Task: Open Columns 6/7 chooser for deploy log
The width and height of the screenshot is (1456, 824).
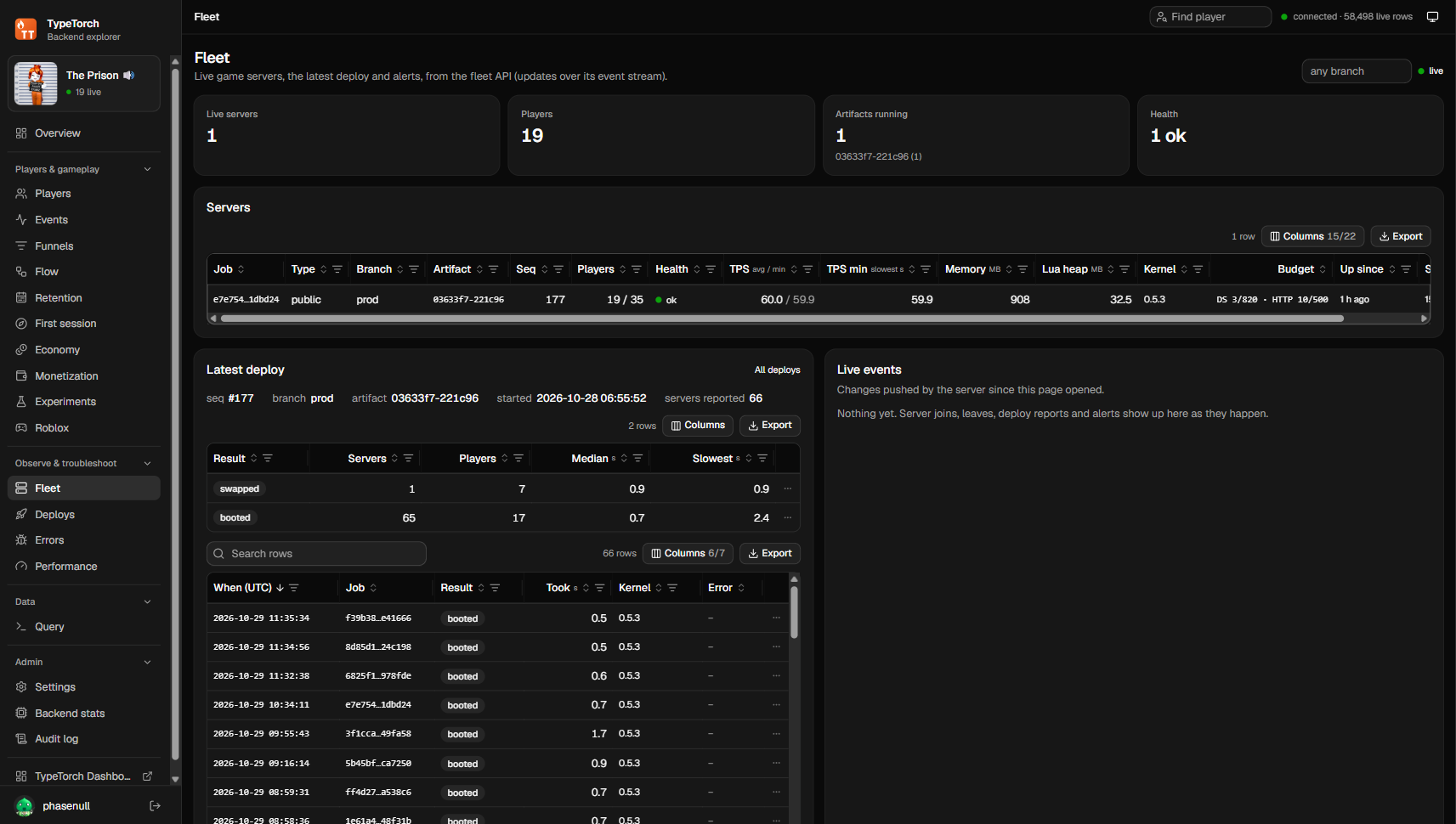Action: [x=688, y=554]
